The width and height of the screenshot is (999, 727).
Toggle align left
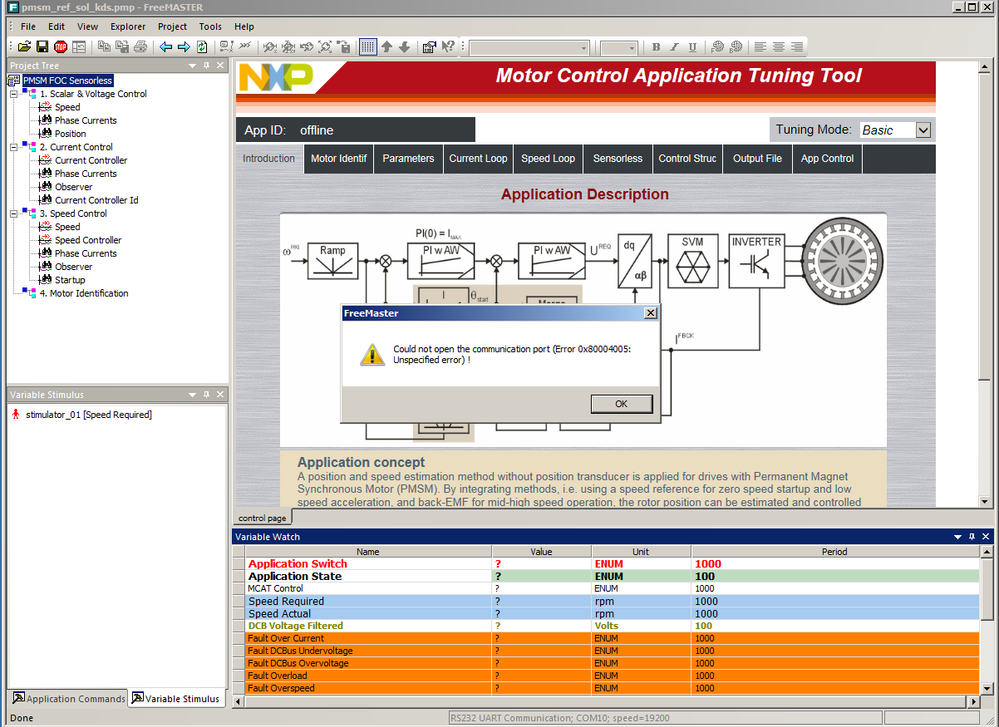(x=760, y=47)
